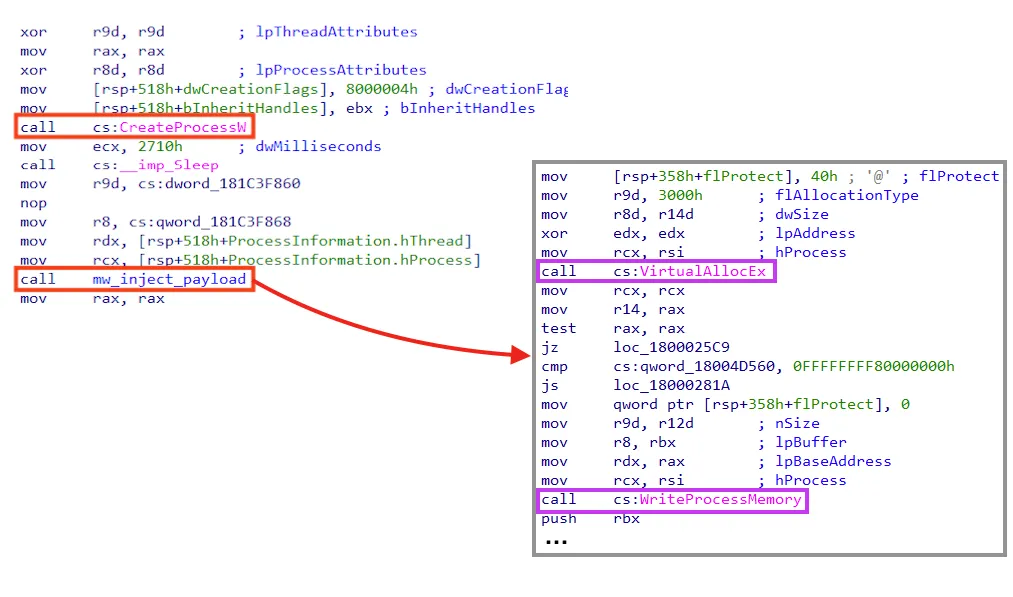Click the ellipsis at the snippet end
This screenshot has height=597, width=1013.
(x=556, y=542)
